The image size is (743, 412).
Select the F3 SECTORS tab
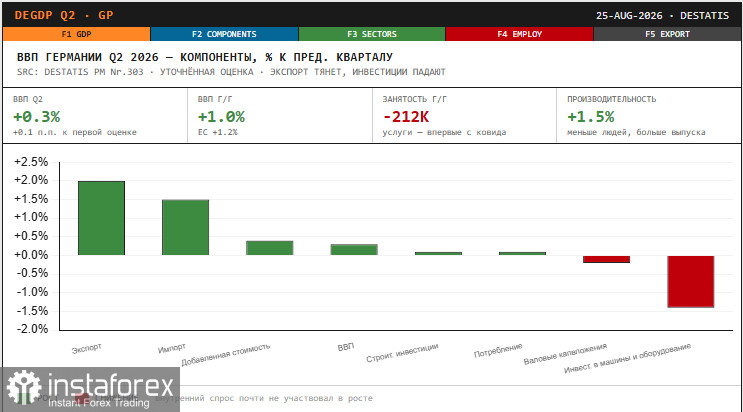[372, 34]
